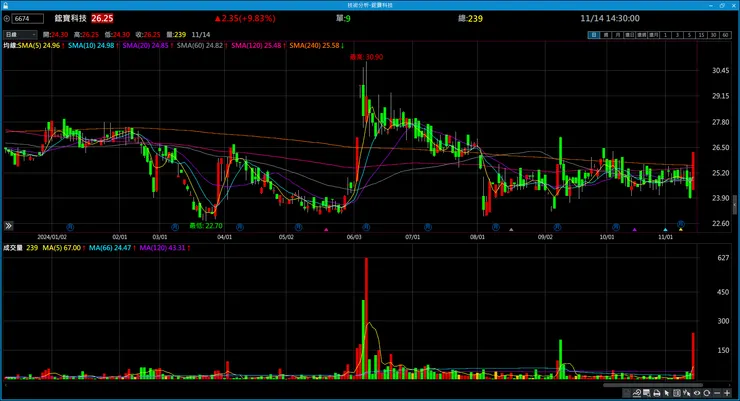This screenshot has width=740, height=401.
Task: Select the 日 daily period tab
Action: [x=594, y=35]
